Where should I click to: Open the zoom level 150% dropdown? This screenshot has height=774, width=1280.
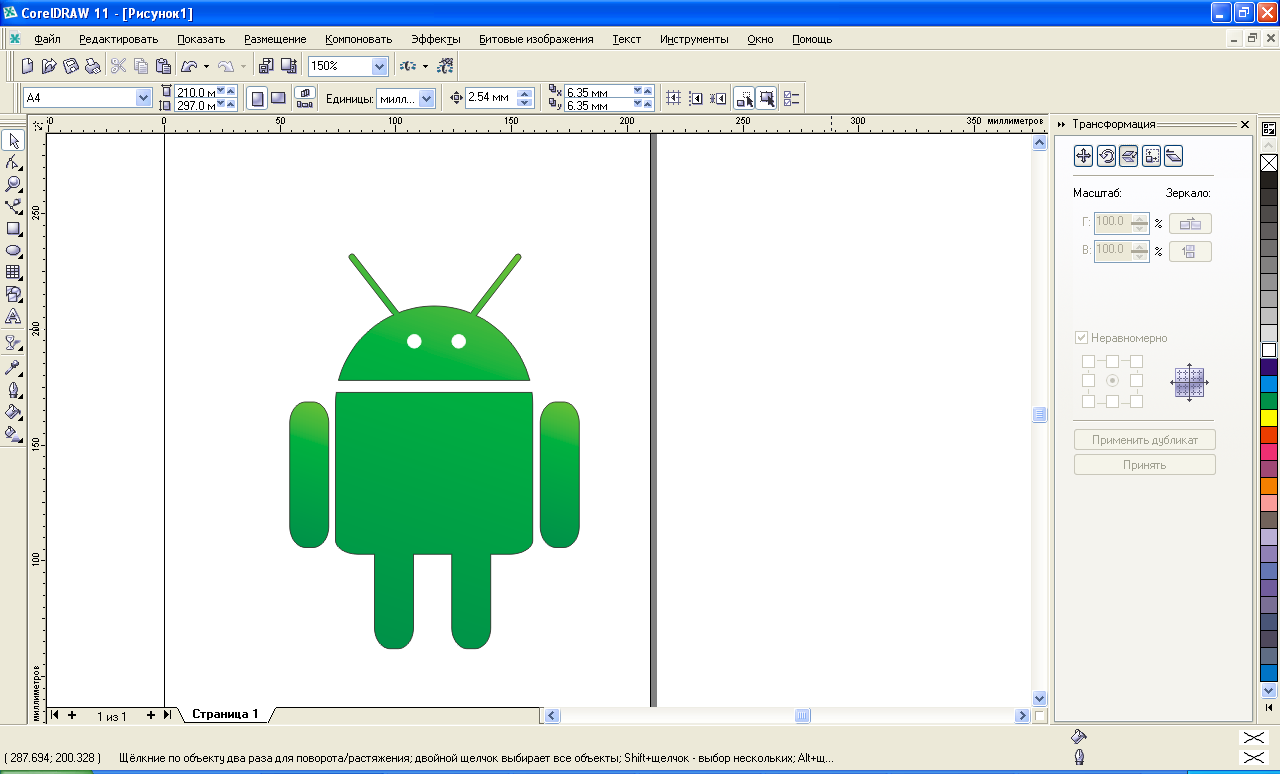[379, 66]
